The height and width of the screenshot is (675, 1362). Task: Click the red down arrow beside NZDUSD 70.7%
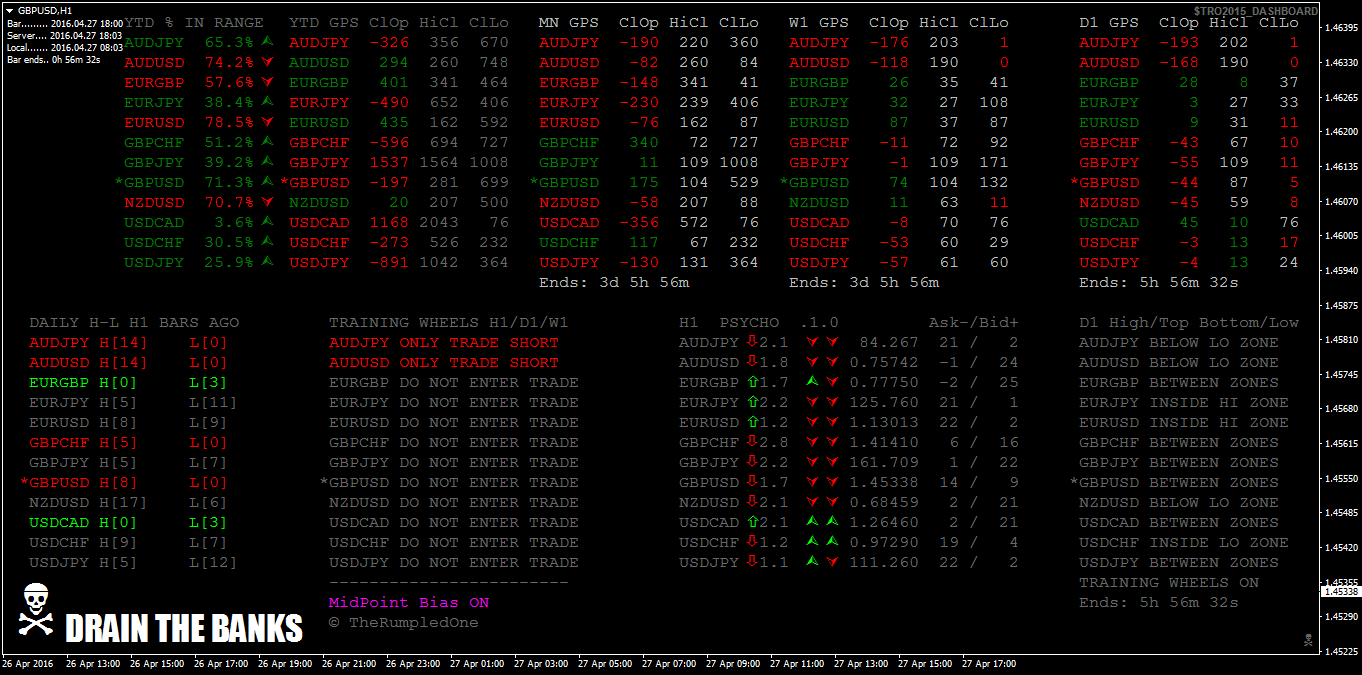(x=267, y=202)
